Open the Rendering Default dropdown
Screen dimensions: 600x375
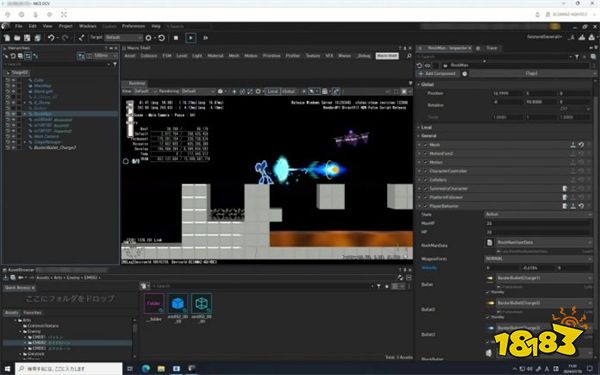[198, 91]
